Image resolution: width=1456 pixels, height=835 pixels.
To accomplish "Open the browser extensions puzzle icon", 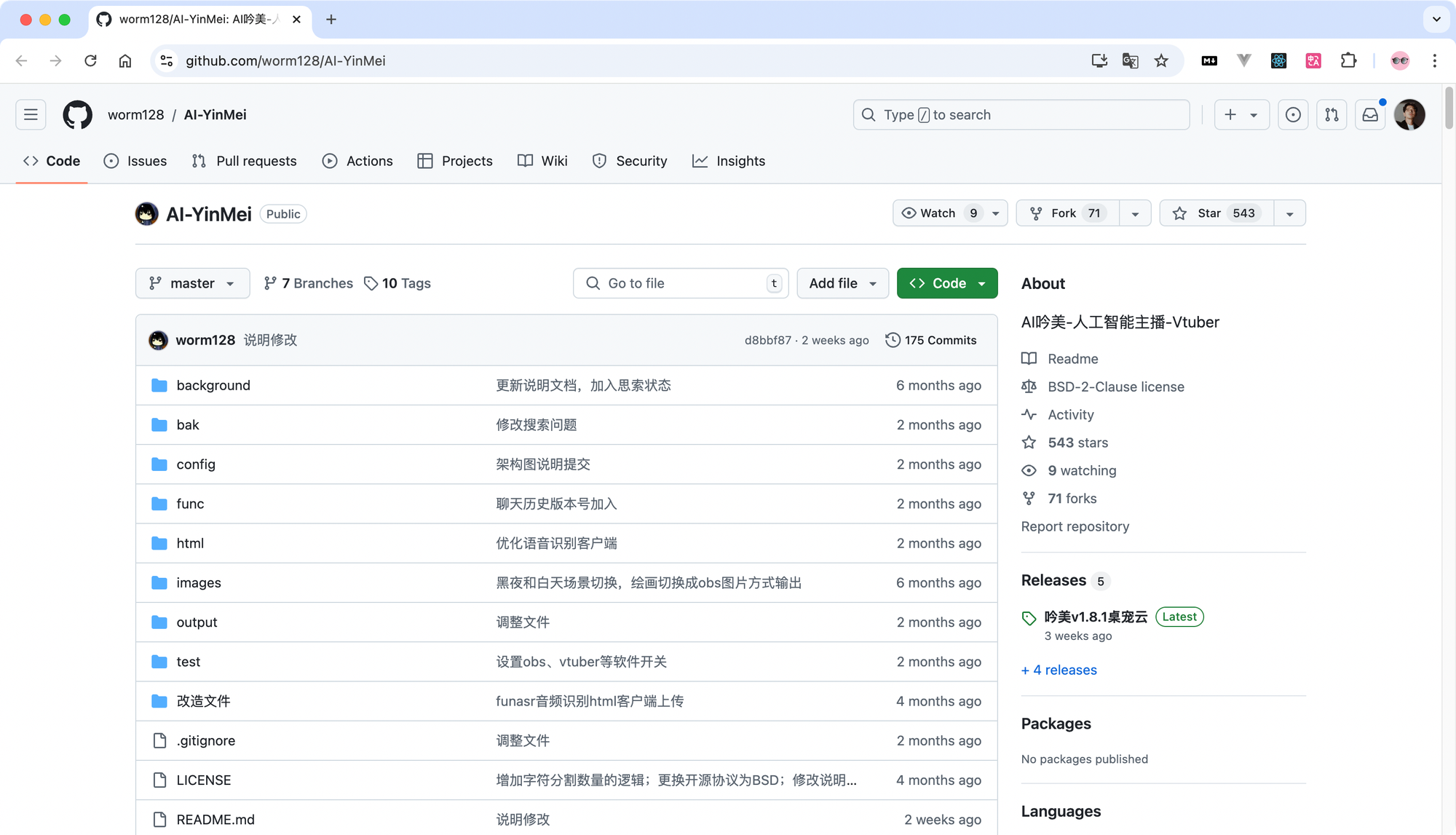I will (1348, 61).
